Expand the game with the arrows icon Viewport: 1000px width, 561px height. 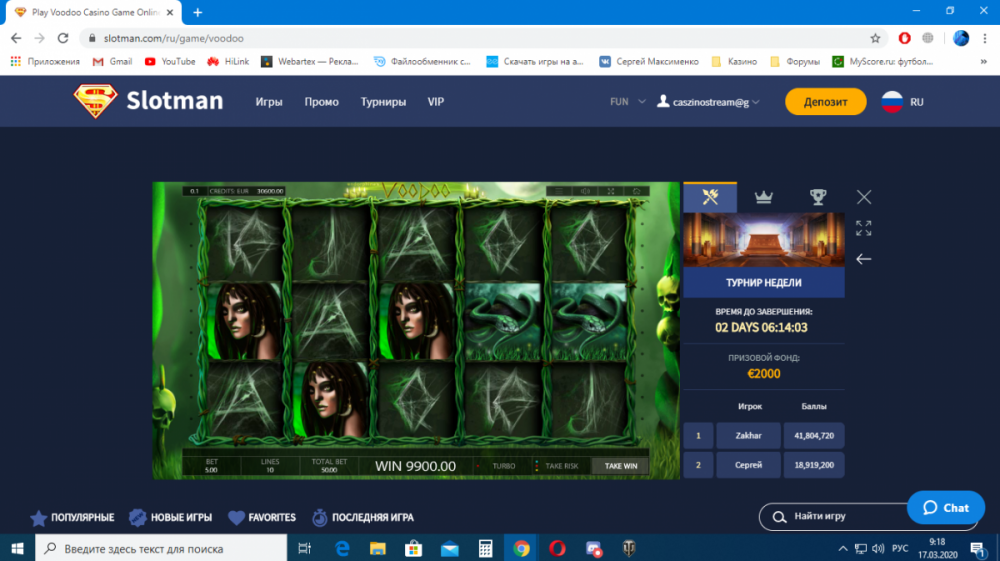pyautogui.click(x=864, y=228)
